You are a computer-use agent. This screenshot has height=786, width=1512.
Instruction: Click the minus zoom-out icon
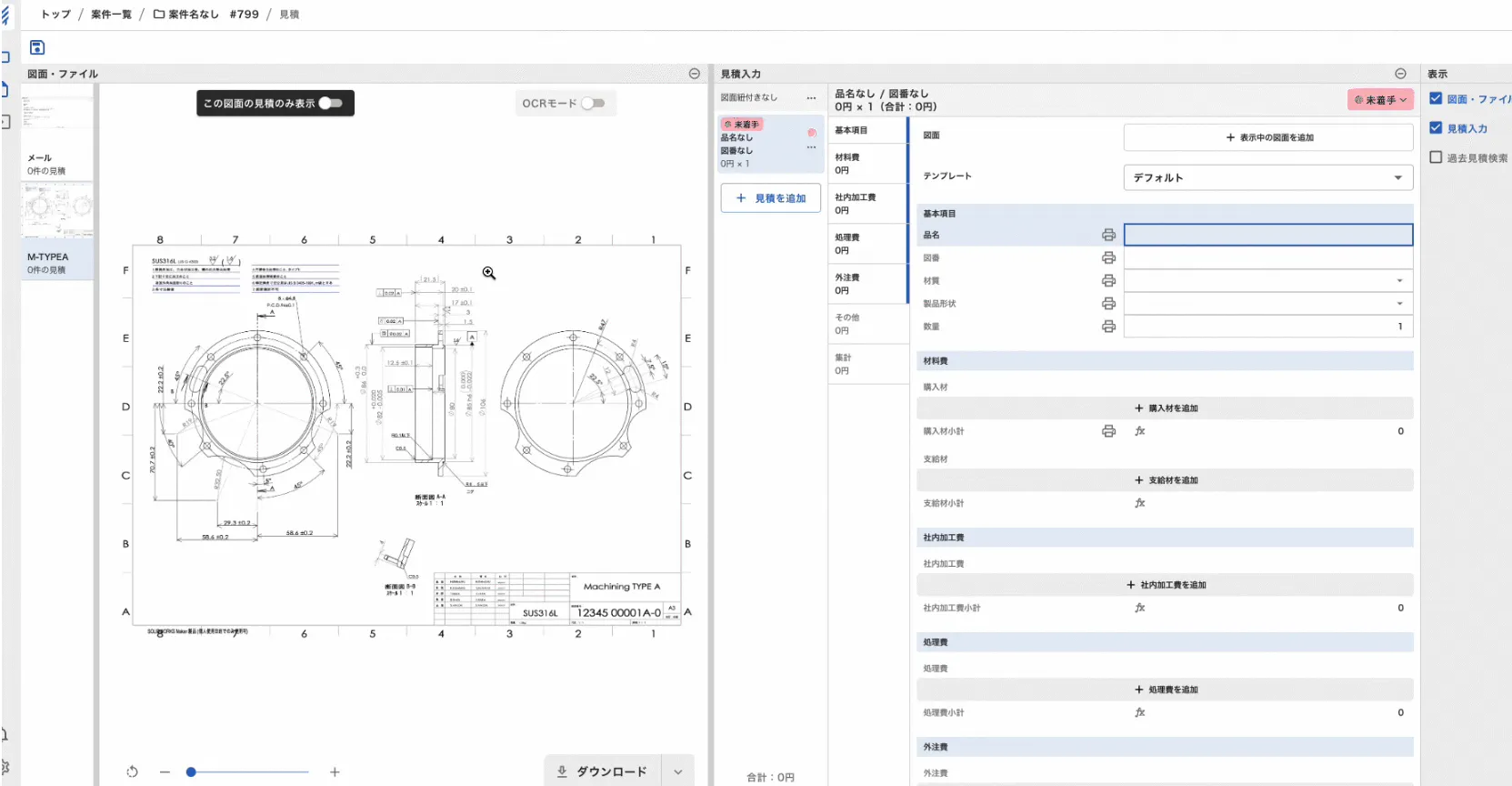[165, 772]
